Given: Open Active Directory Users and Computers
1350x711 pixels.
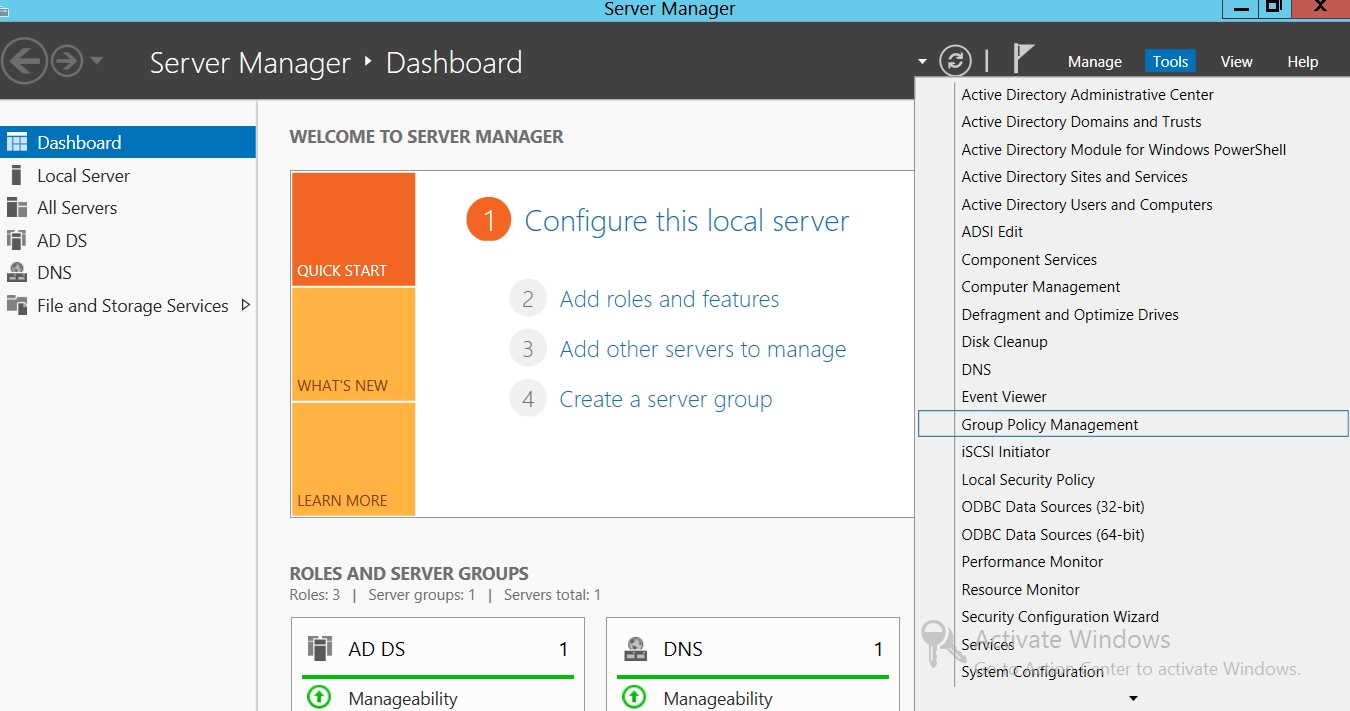Looking at the screenshot, I should [x=1086, y=204].
